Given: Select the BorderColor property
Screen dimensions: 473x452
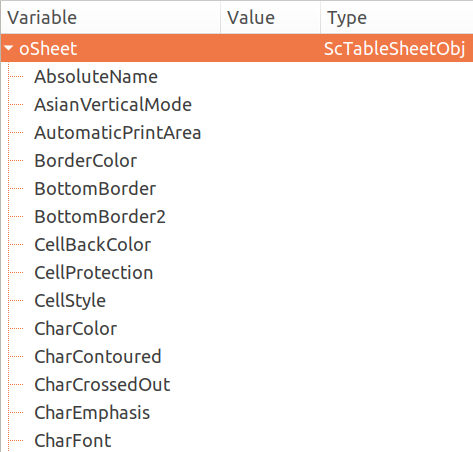Looking at the screenshot, I should coord(86,161).
